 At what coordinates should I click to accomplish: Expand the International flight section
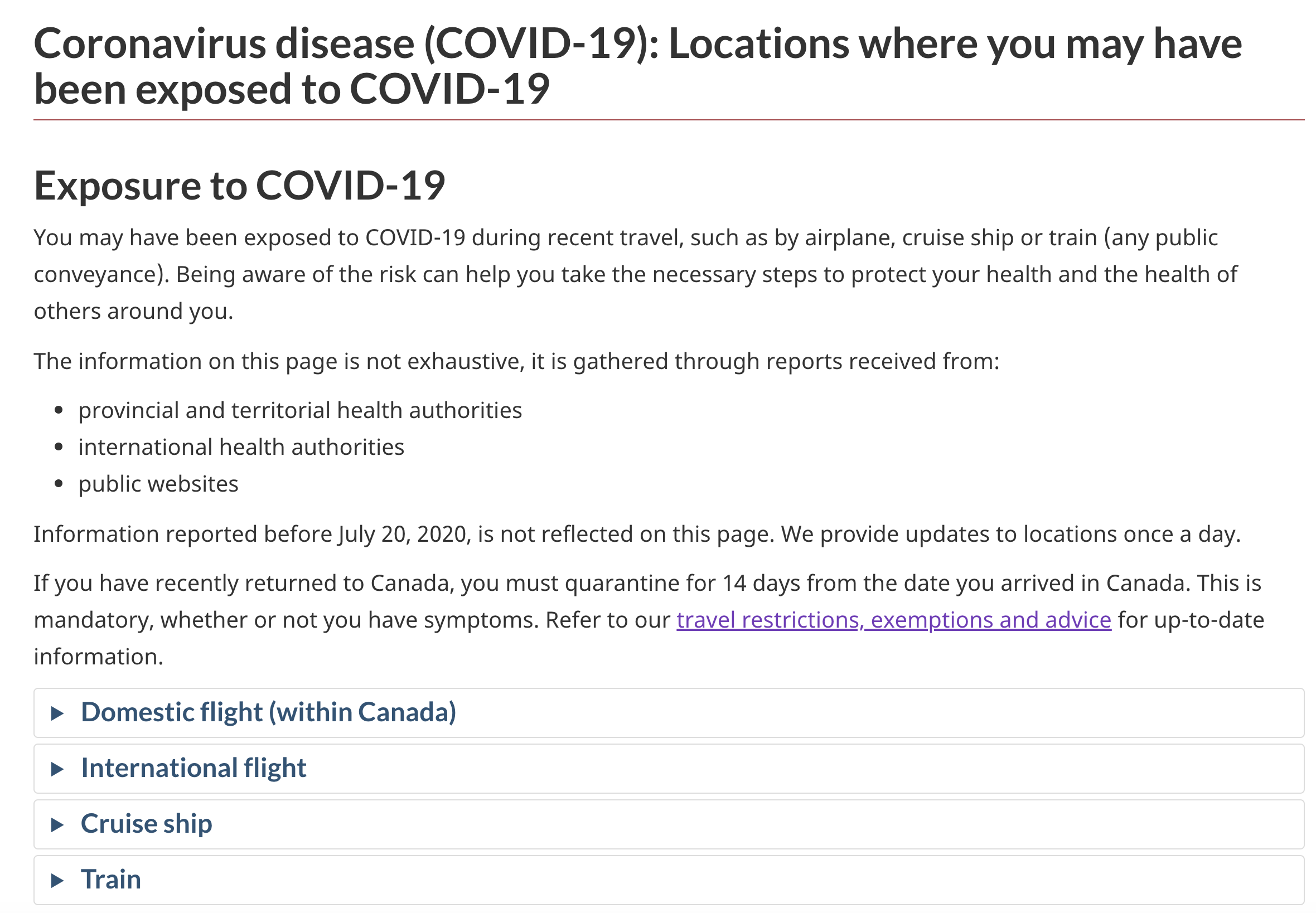click(x=193, y=768)
